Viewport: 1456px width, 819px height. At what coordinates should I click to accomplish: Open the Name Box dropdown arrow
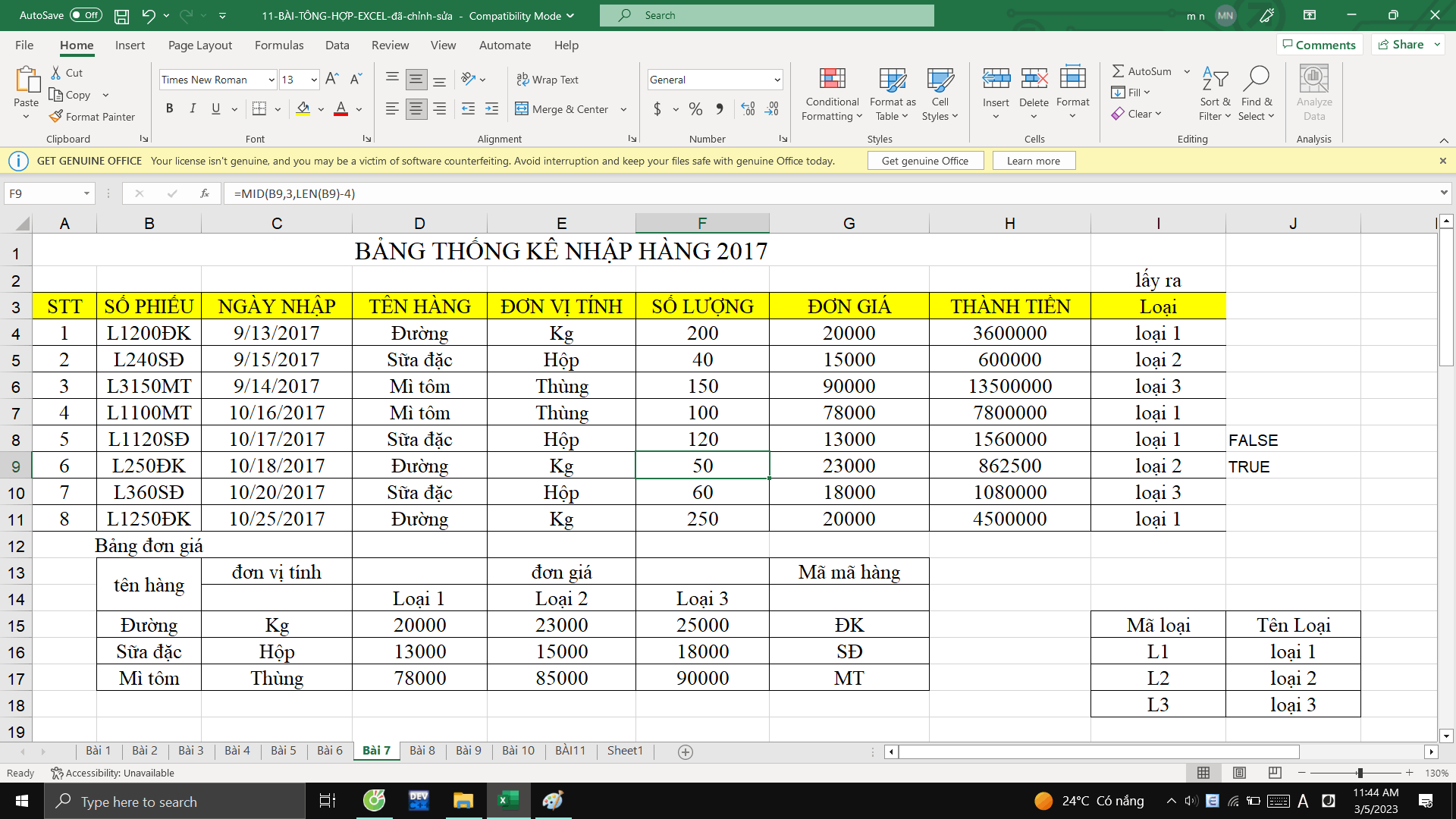(x=86, y=193)
